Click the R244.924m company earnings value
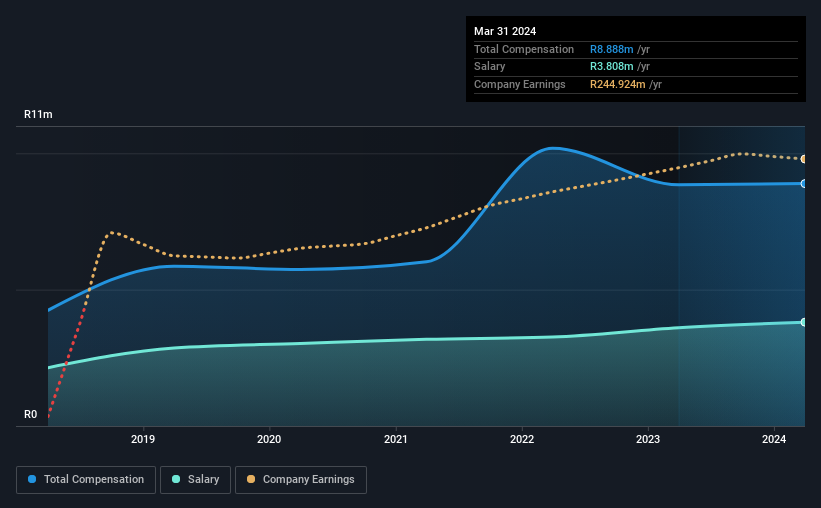This screenshot has height=508, width=821. 617,84
